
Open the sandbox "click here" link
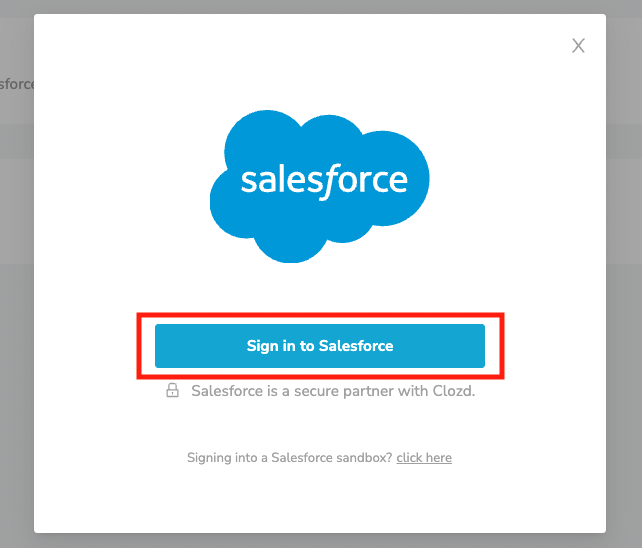point(424,458)
